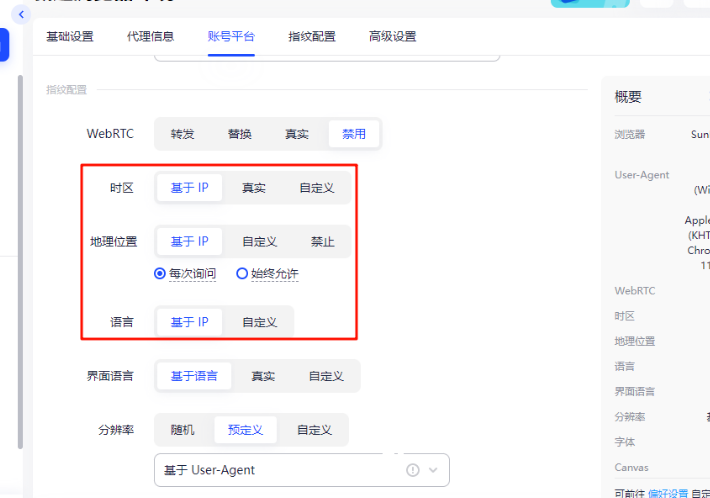Select 禁止 for 地理位置

(322, 241)
